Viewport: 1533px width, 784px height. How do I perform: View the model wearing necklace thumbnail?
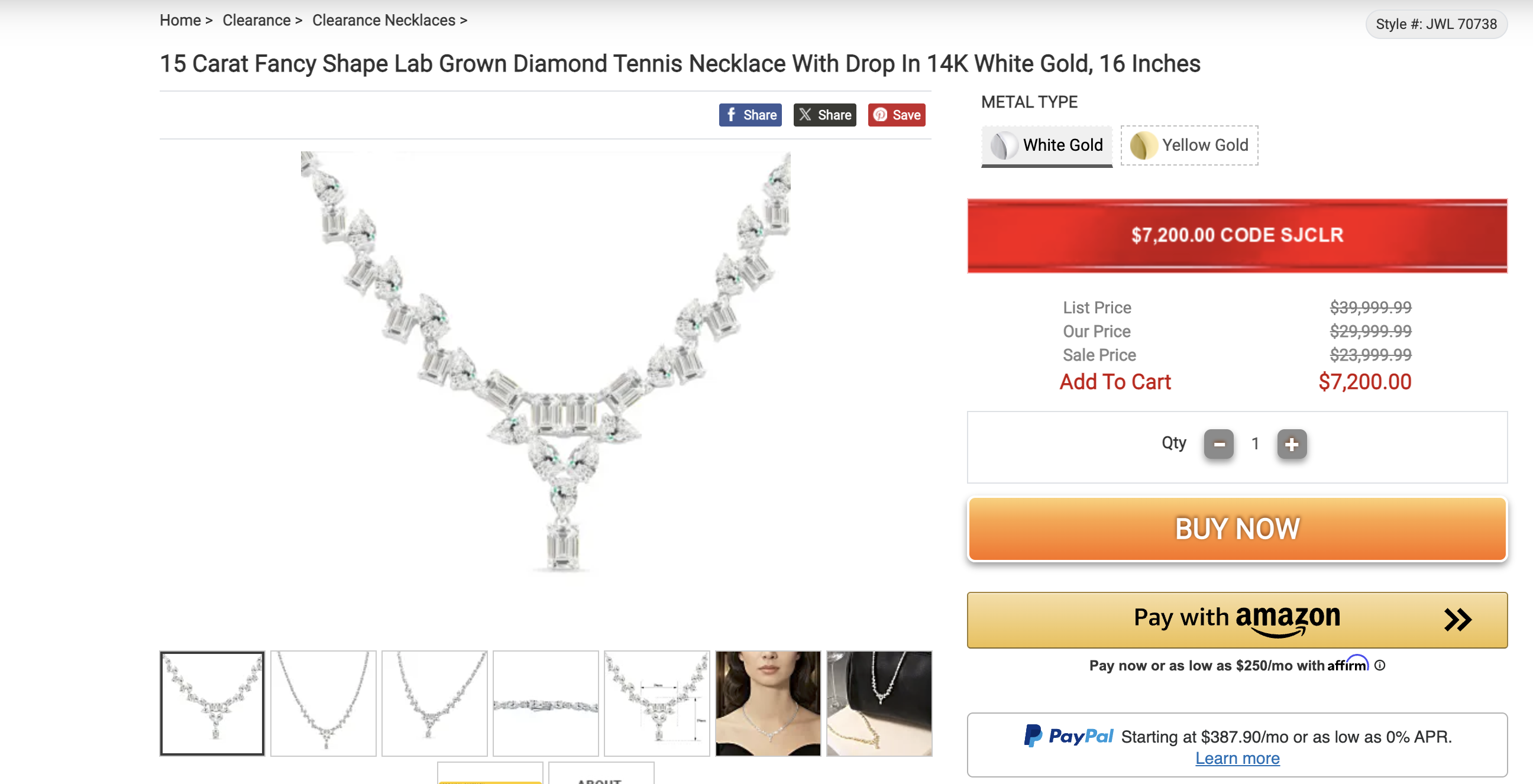tap(768, 703)
